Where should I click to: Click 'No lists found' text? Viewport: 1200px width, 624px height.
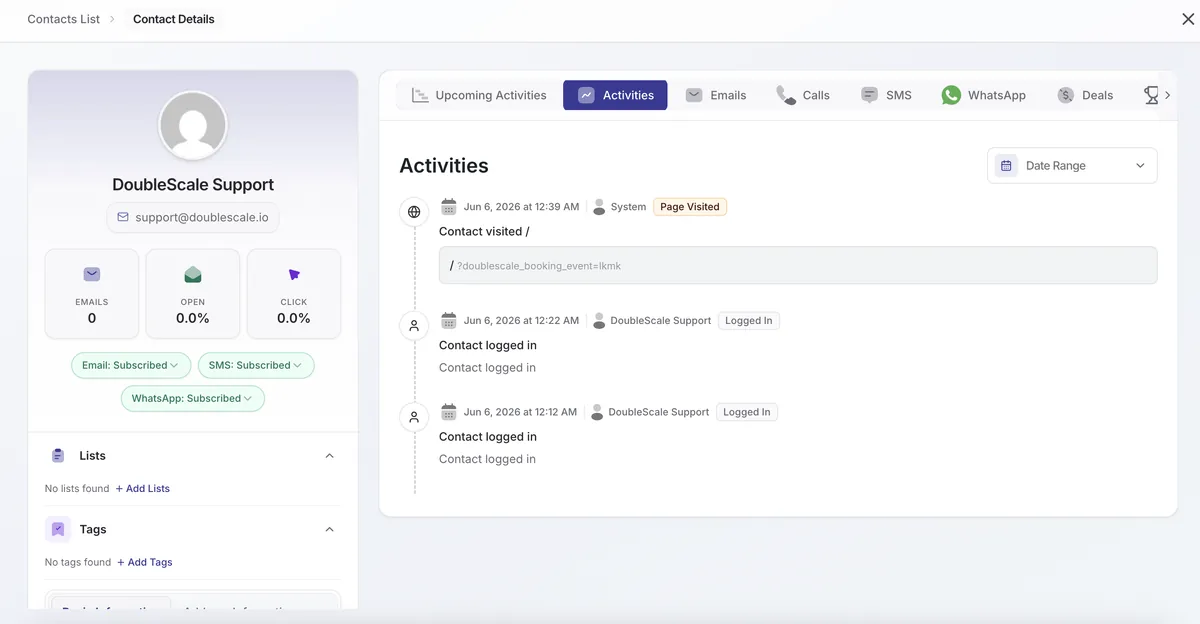coord(77,489)
